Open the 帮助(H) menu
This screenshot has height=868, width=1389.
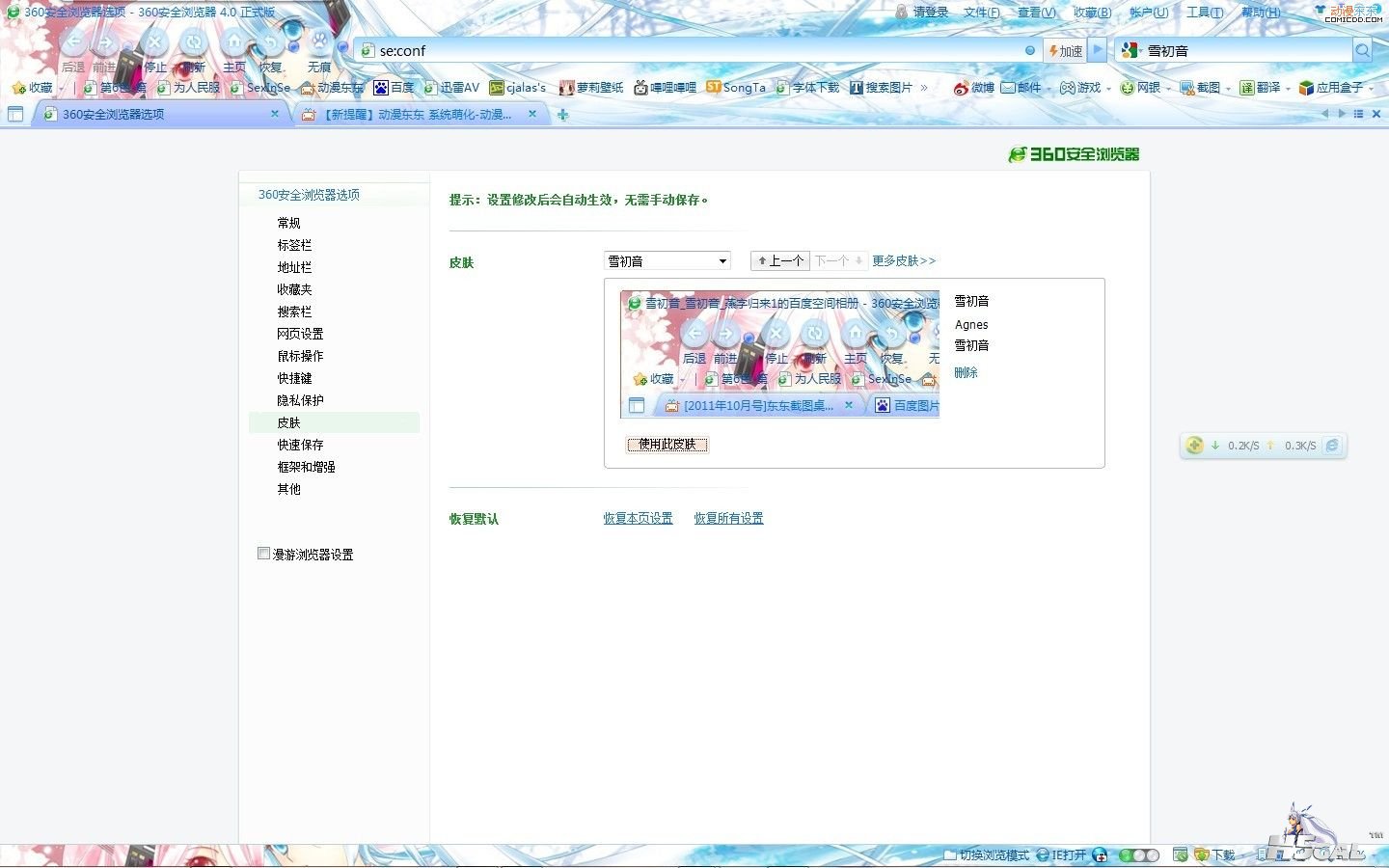click(1261, 13)
